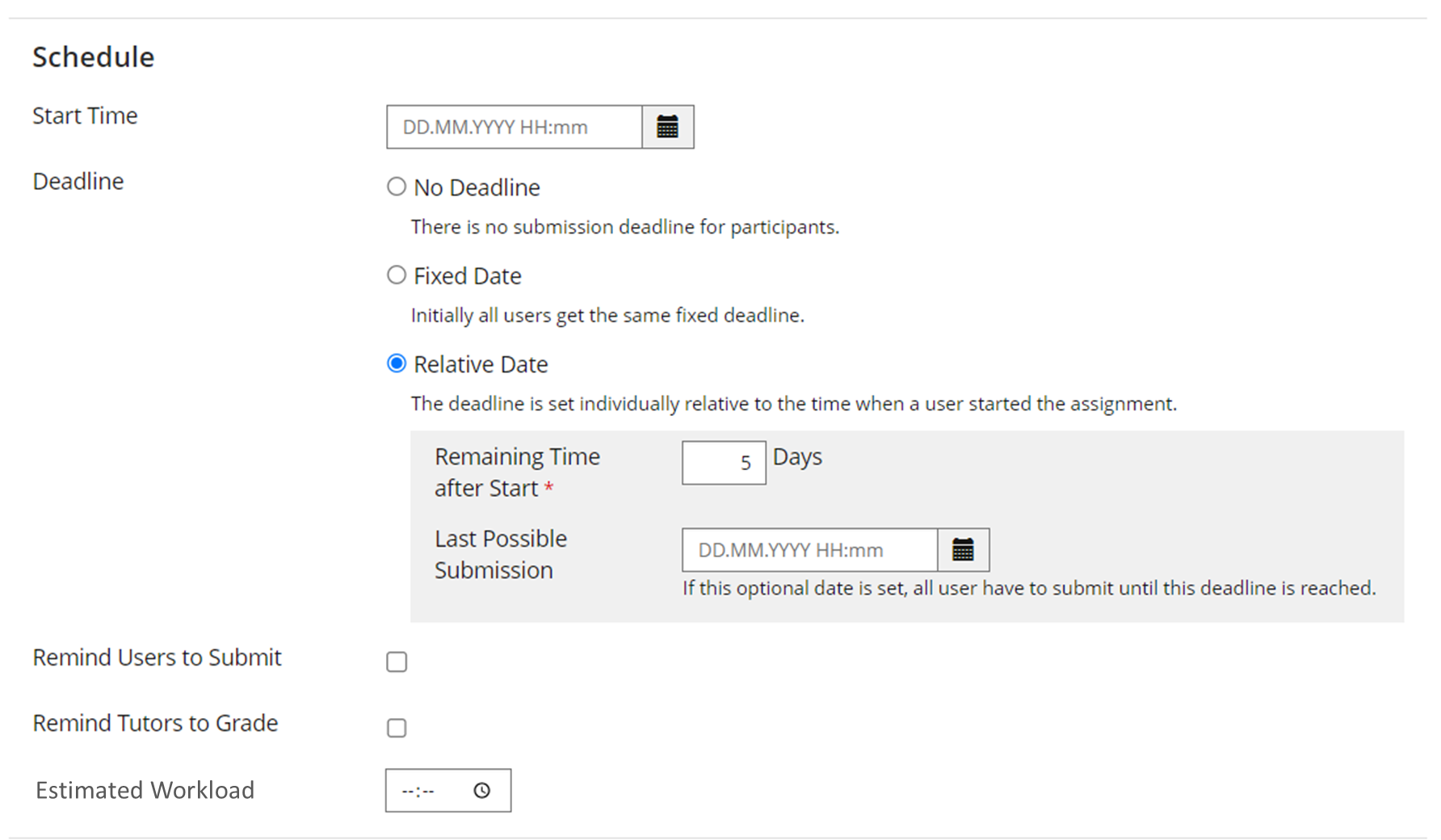
Task: Click the "No Deadline" label text
Action: pyautogui.click(x=477, y=187)
